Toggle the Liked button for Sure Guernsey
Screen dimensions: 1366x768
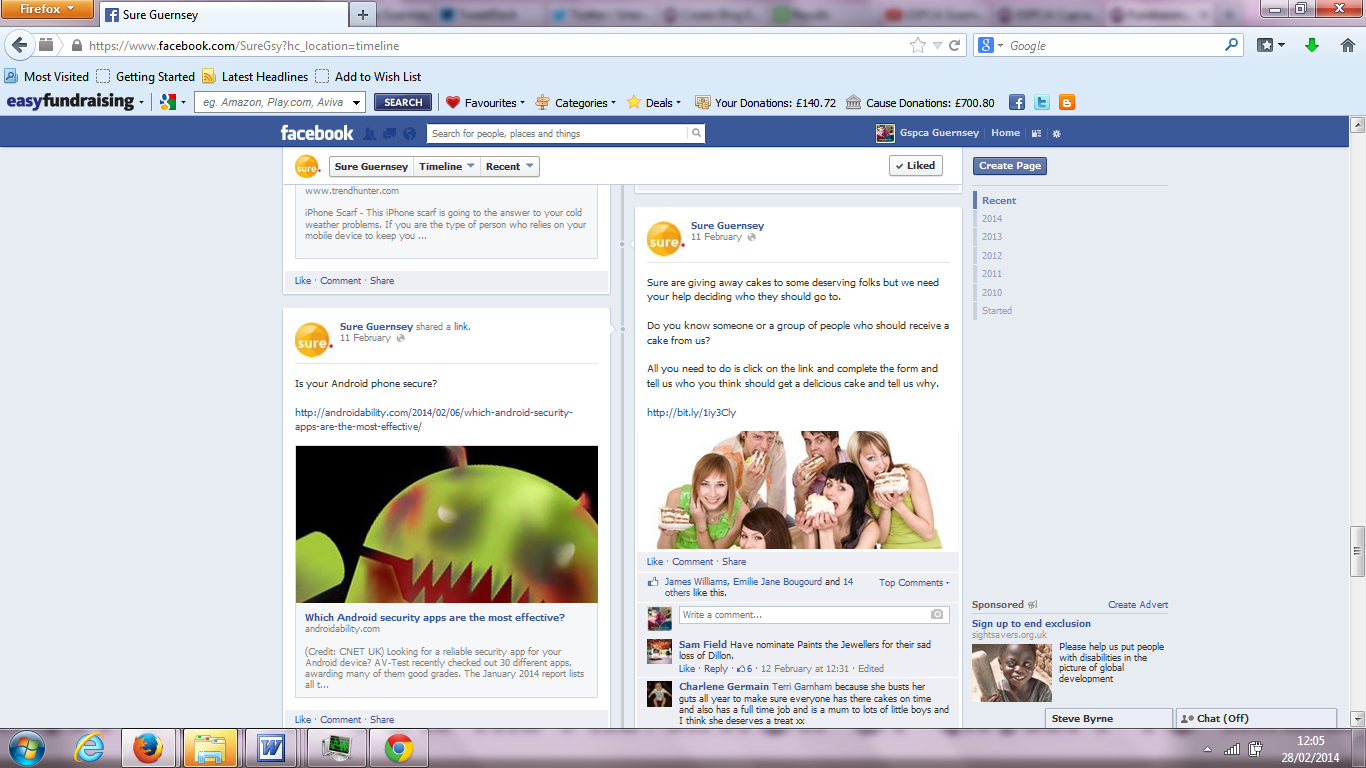point(915,166)
